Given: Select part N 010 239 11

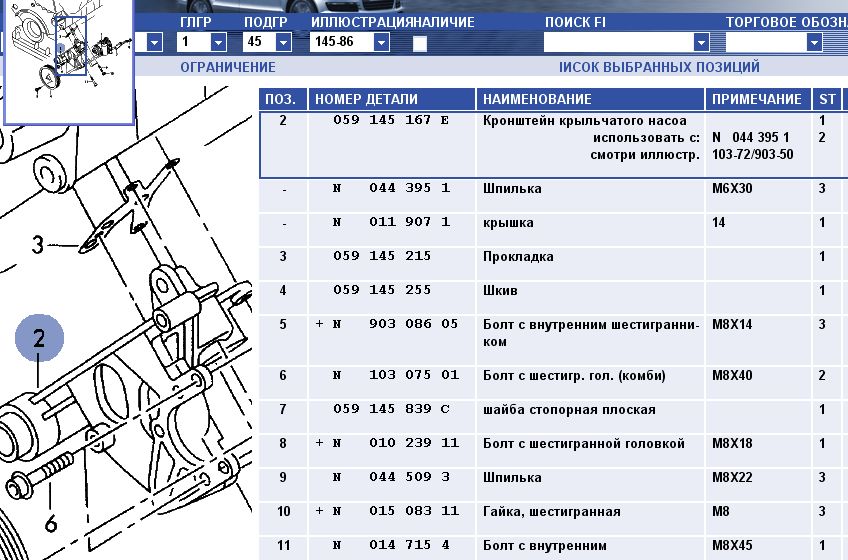Looking at the screenshot, I should click(387, 443).
